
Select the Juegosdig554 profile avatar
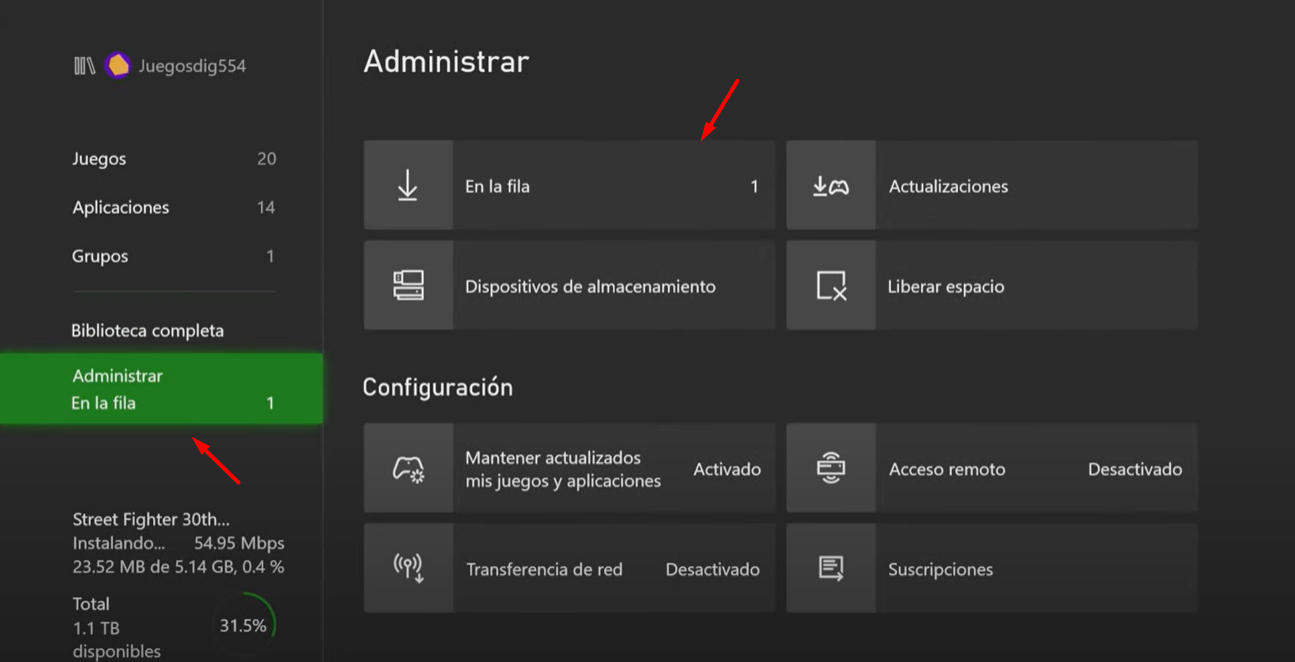coord(118,66)
